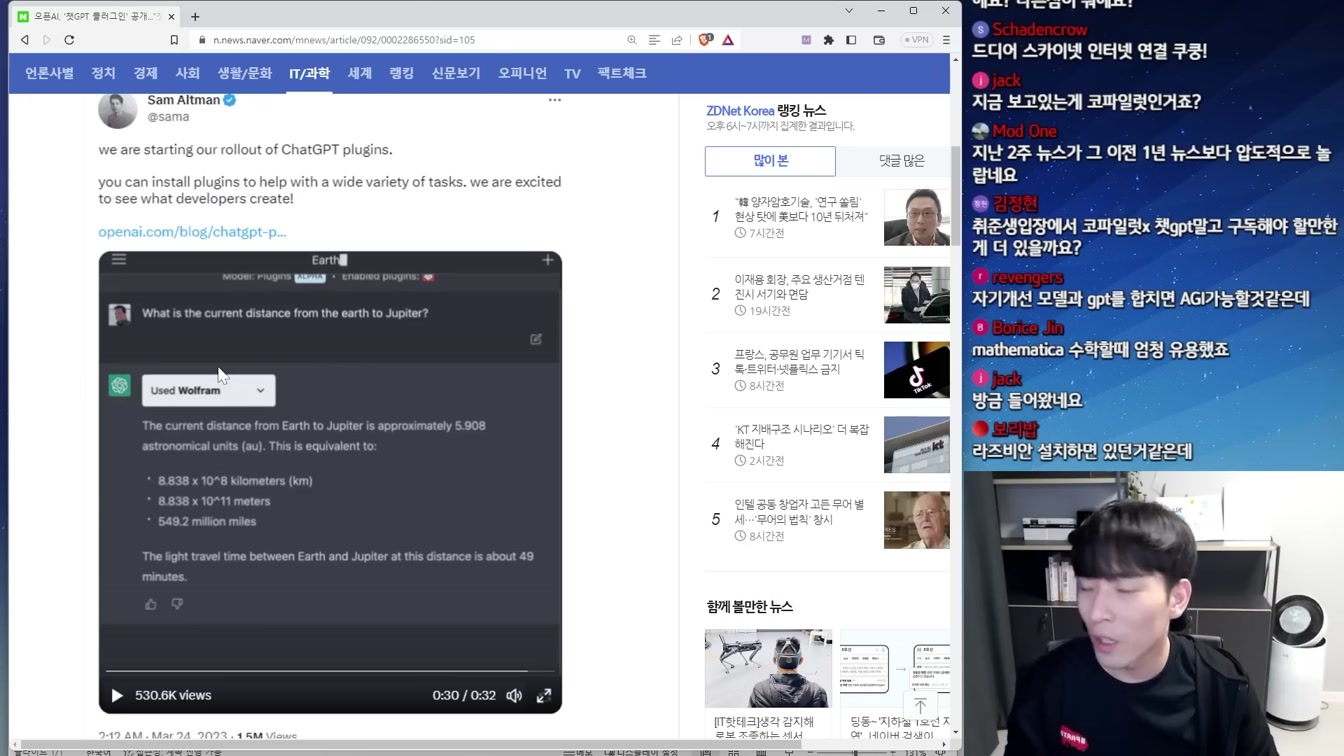This screenshot has height=756, width=1344.
Task: Open the 정치 news section
Action: (103, 73)
